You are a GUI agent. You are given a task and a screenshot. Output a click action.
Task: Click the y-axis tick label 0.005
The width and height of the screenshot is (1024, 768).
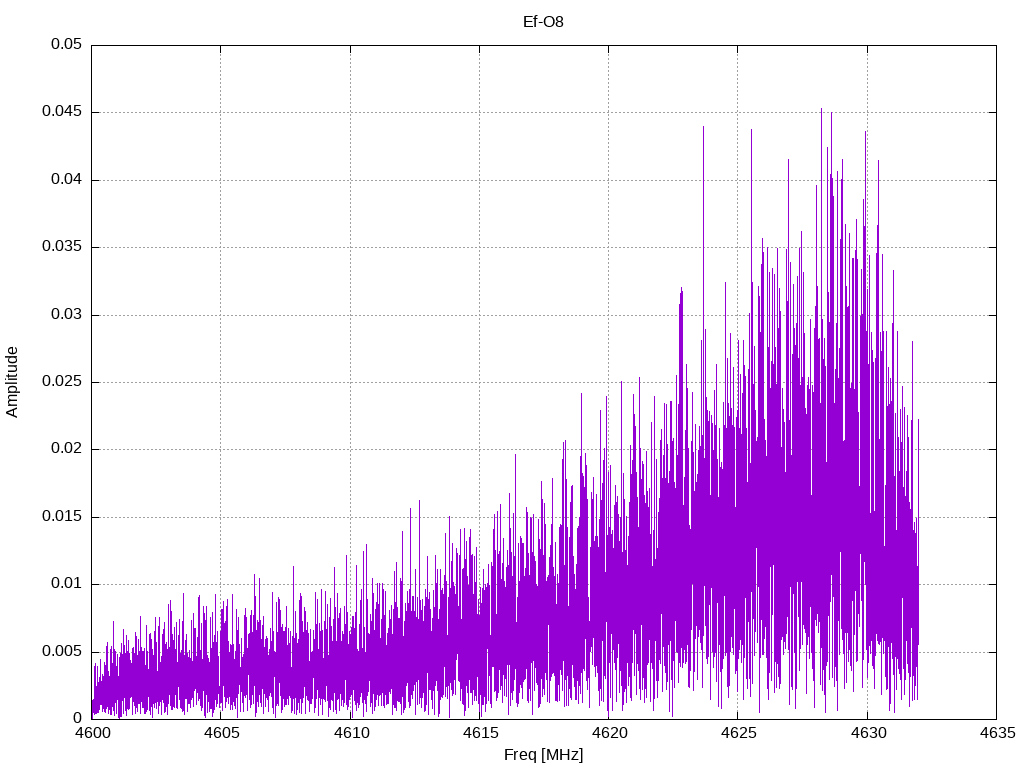tap(62, 651)
